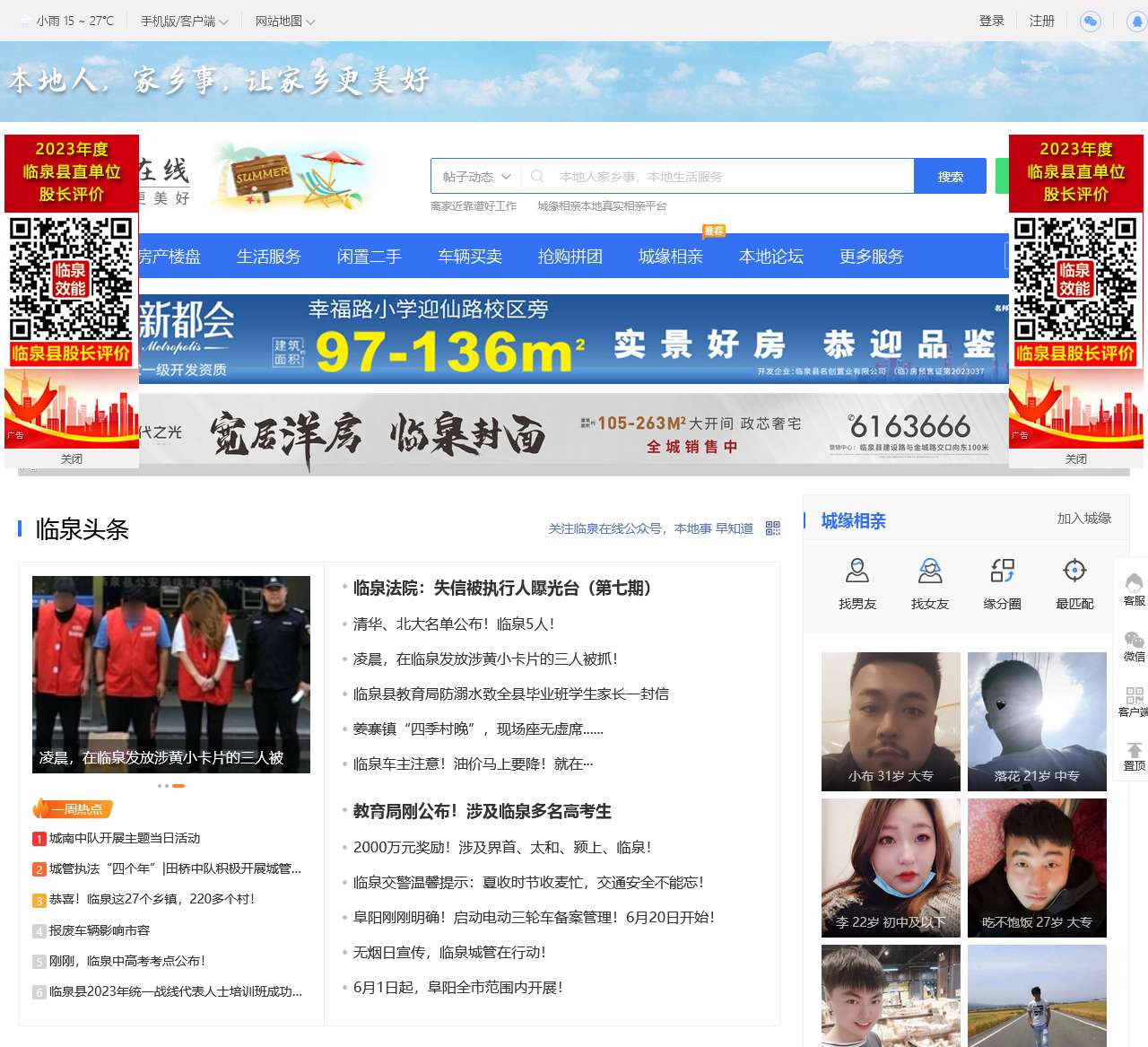Open the 微信 sidebar icon
Screen dimensions: 1148x1047
[1135, 646]
